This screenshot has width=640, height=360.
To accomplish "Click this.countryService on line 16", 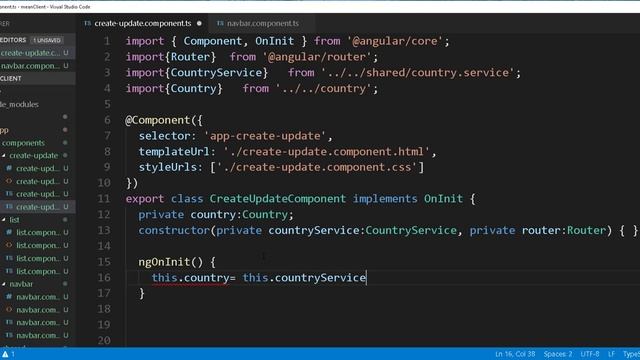I will 304,278.
